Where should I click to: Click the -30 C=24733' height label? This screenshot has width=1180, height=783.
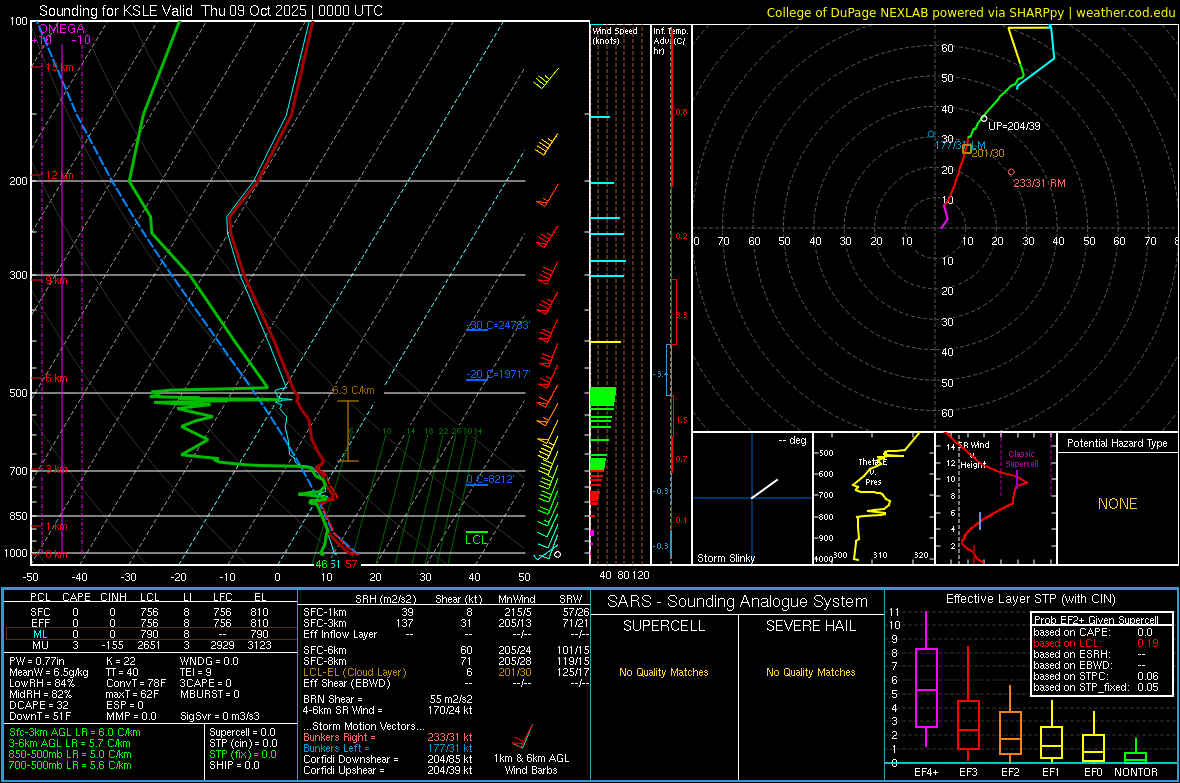[497, 325]
